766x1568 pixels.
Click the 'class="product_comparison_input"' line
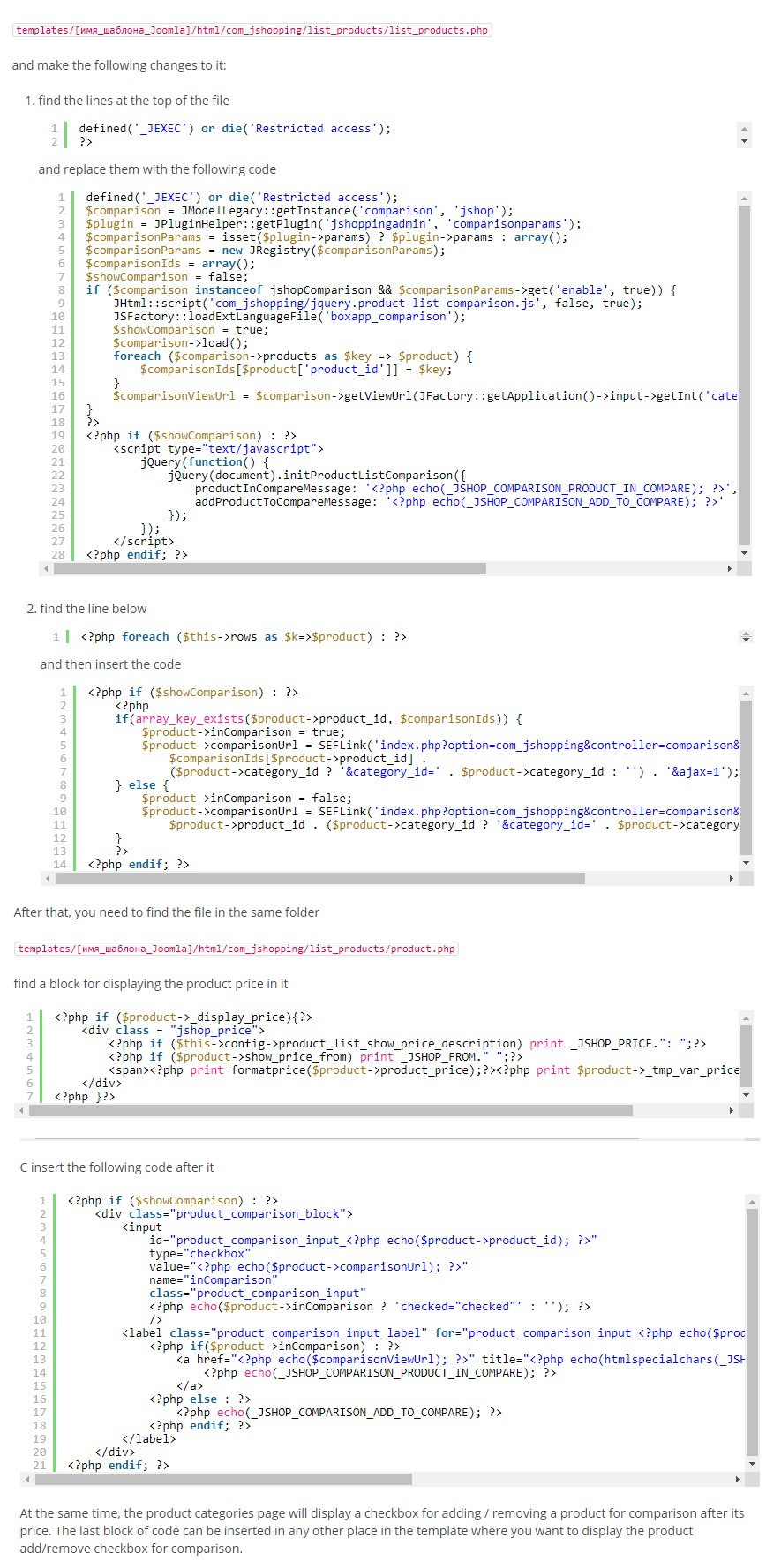258,1294
